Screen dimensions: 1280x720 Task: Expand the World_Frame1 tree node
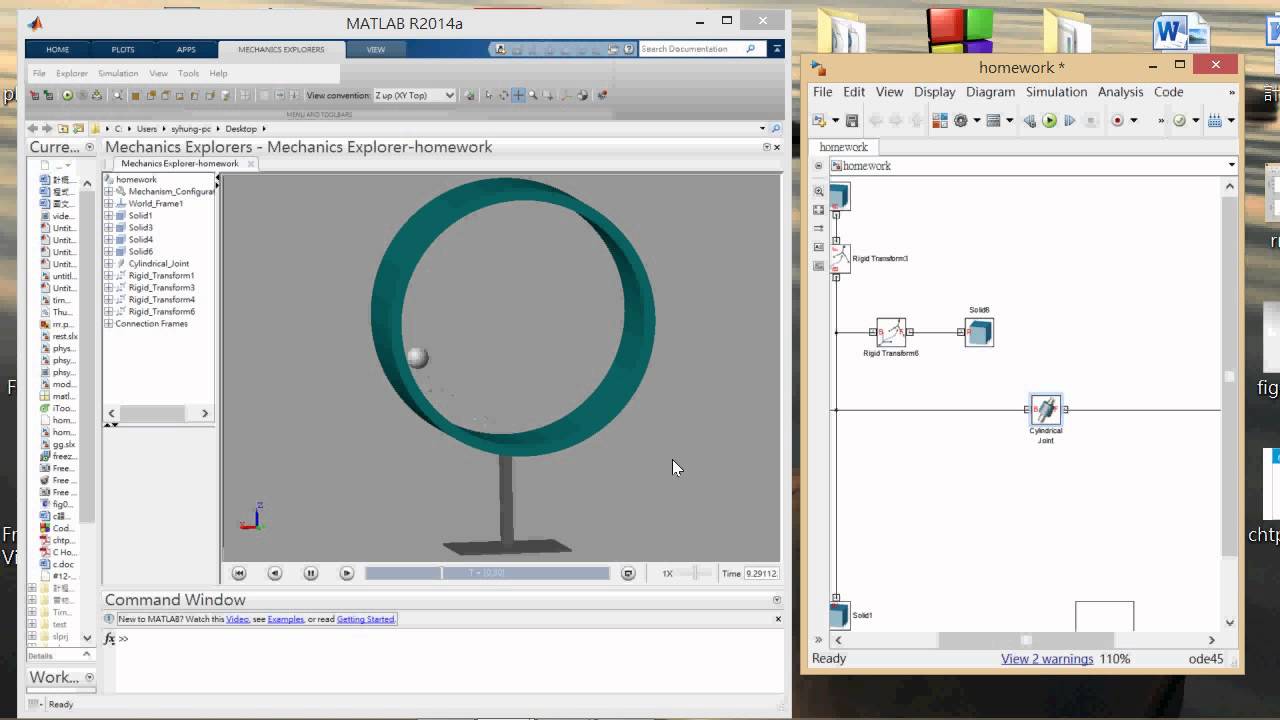[x=109, y=203]
